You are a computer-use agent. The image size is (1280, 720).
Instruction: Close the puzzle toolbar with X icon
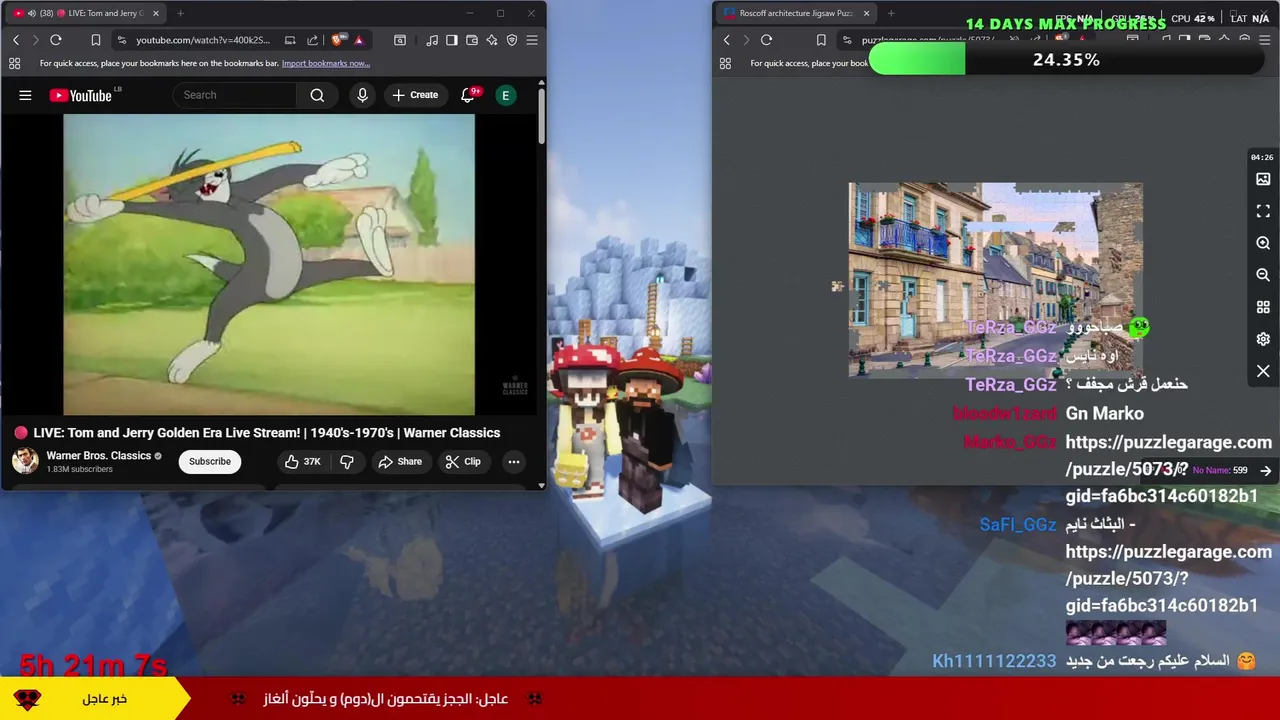(1263, 371)
